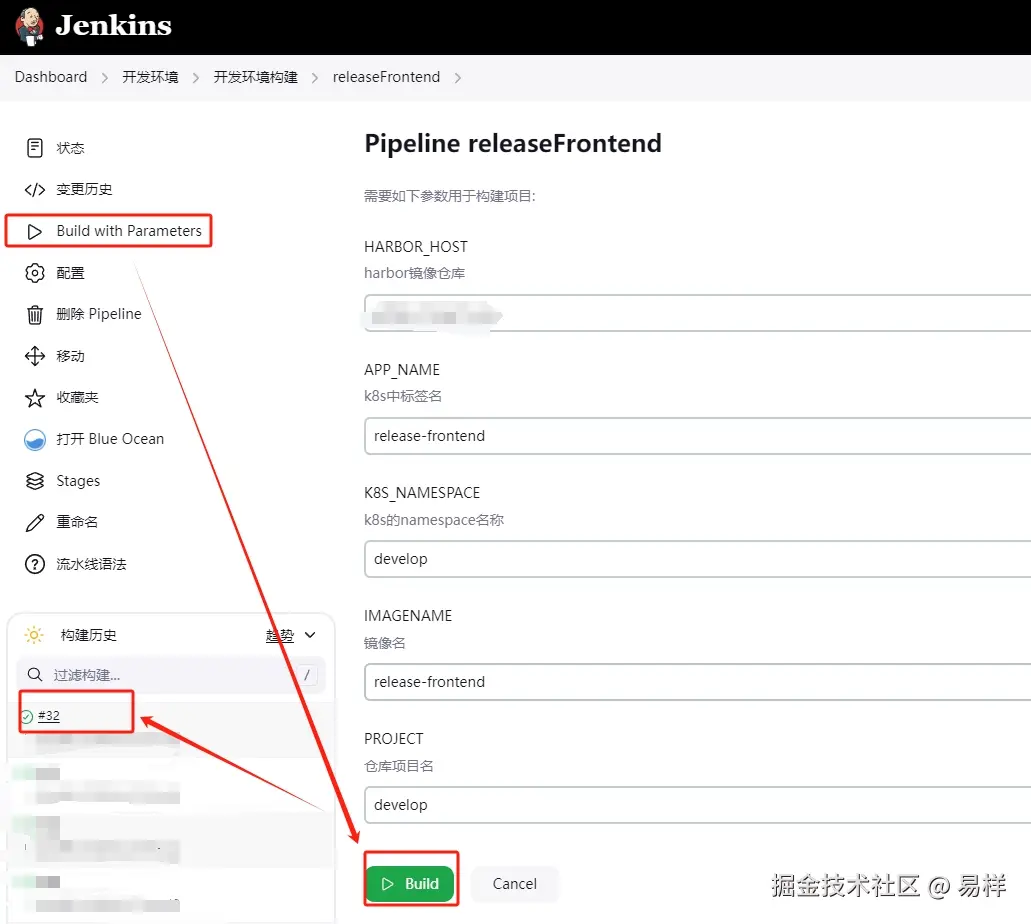The image size is (1031, 924).
Task: Click the 状态 status document icon
Action: coord(35,148)
